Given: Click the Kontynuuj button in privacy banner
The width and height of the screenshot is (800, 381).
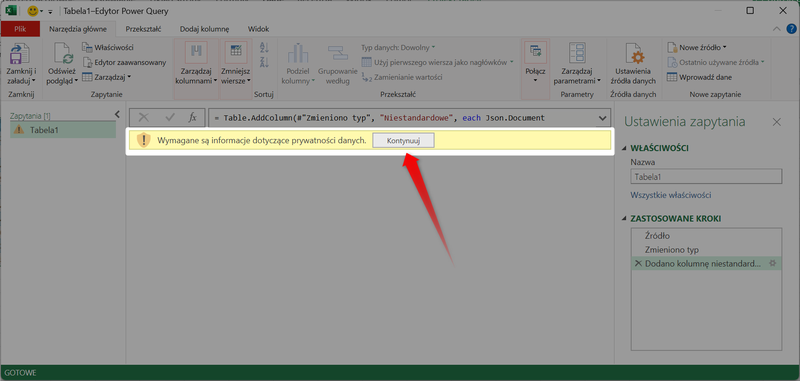Looking at the screenshot, I should click(403, 141).
